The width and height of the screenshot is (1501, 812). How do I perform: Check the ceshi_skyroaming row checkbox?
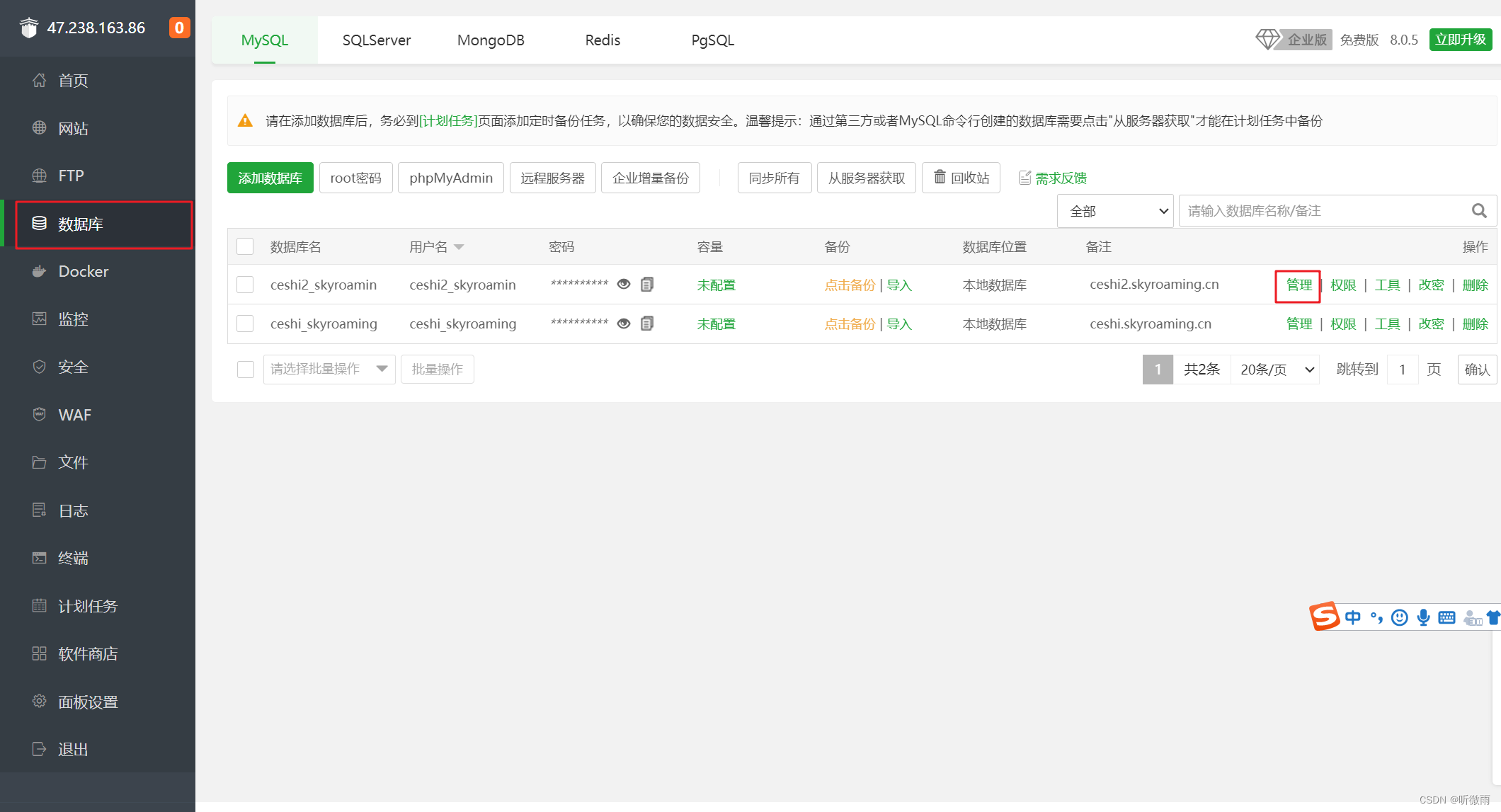coord(245,324)
